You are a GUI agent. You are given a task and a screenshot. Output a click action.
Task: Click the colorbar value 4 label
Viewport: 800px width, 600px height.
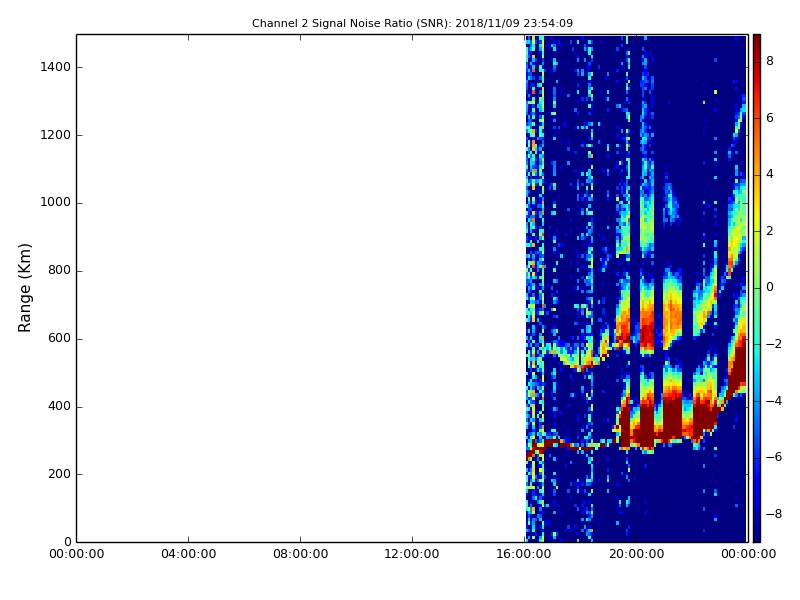770,174
